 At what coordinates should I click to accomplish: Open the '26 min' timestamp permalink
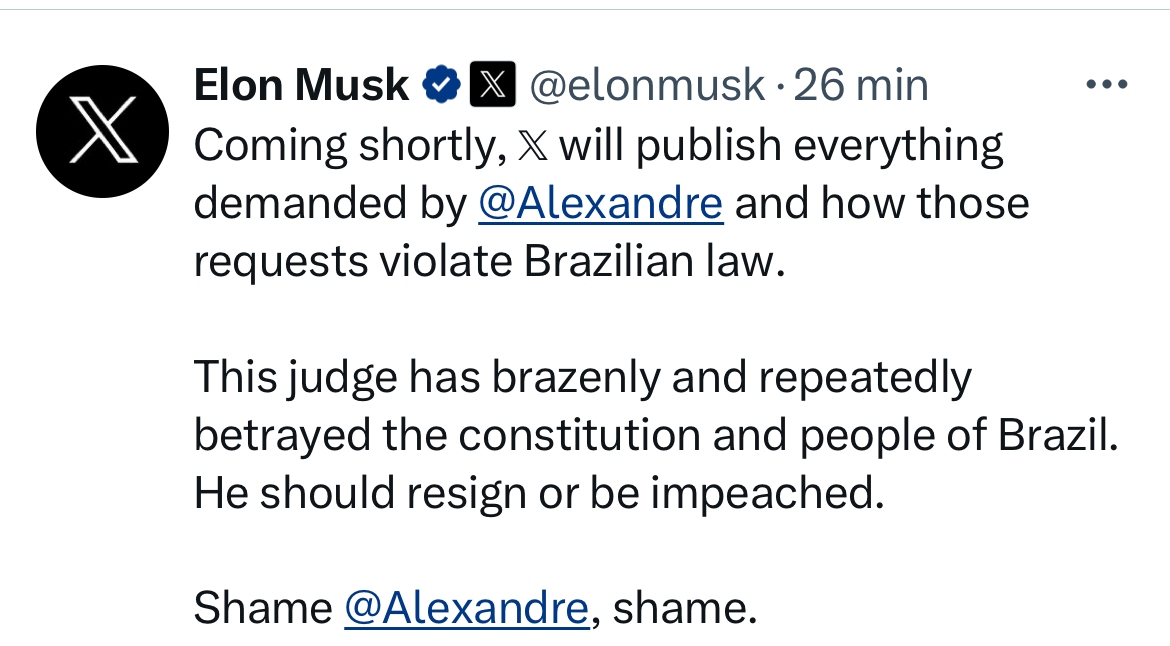coord(861,85)
